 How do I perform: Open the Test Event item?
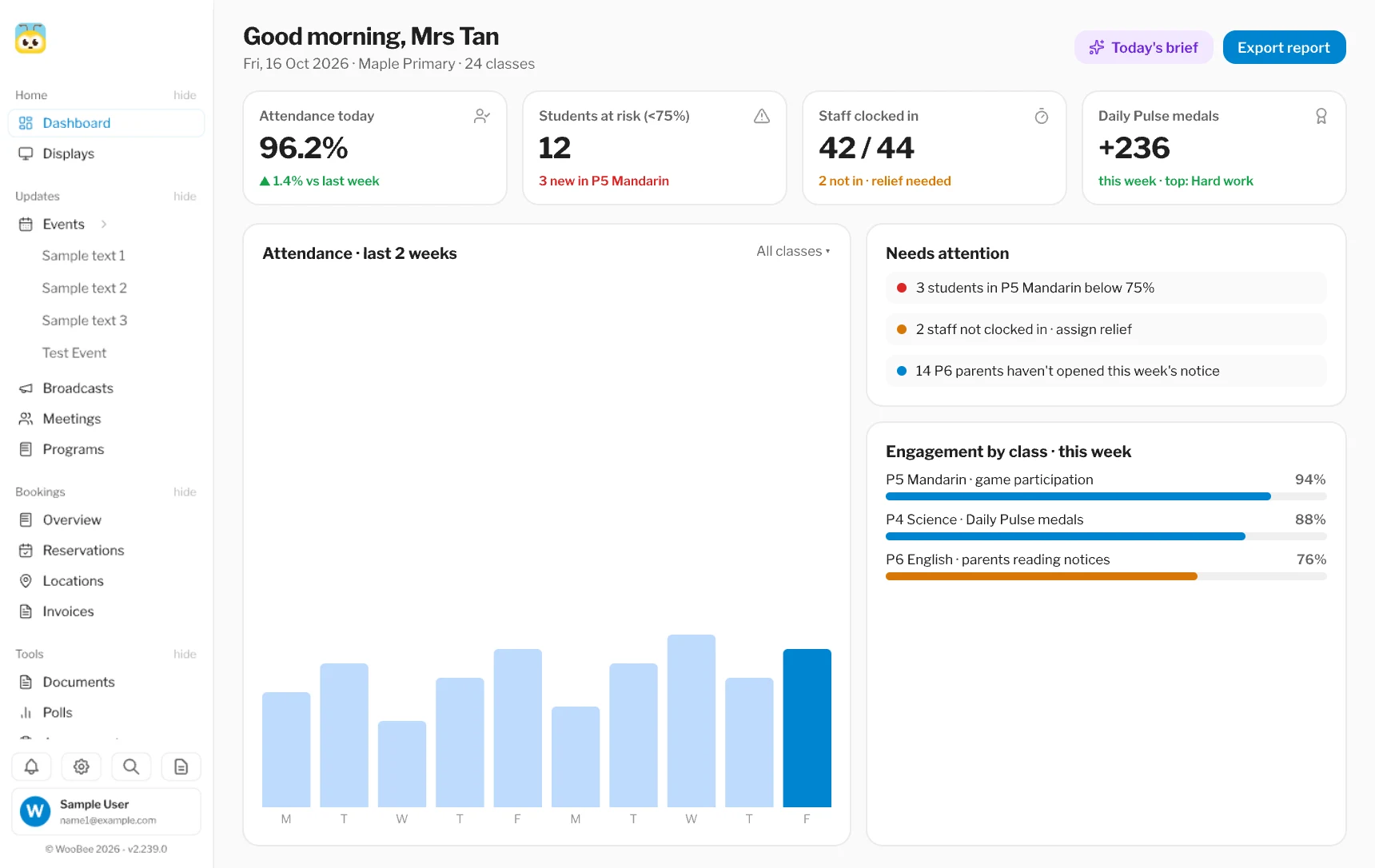point(74,353)
